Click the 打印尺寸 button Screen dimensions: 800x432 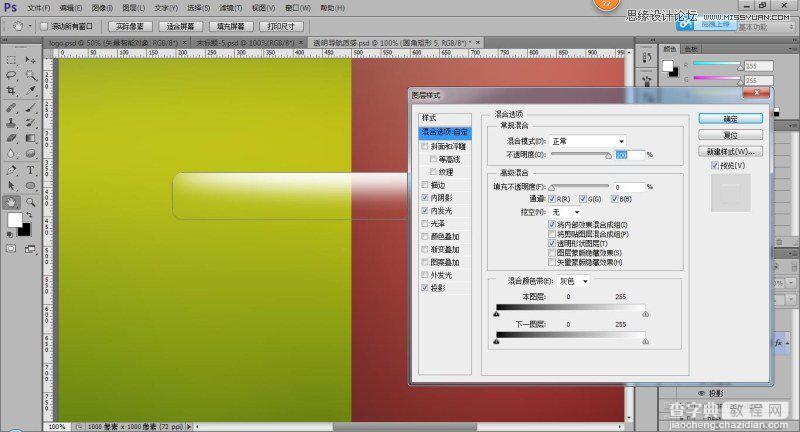pyautogui.click(x=281, y=26)
